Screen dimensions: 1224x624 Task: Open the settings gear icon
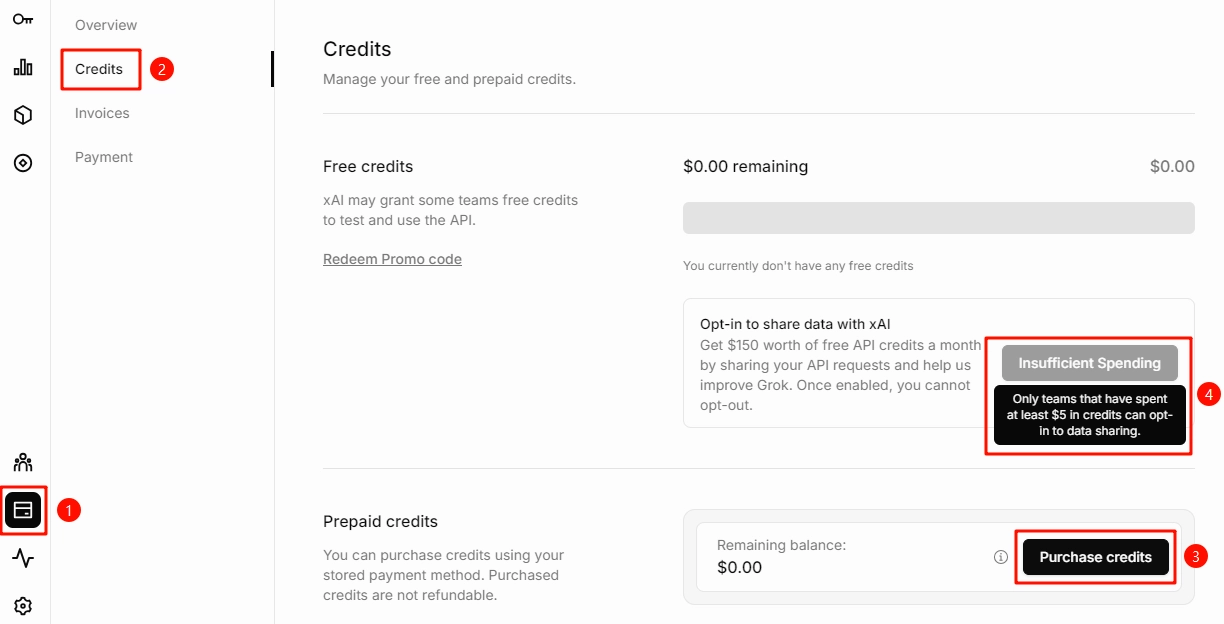click(23, 606)
